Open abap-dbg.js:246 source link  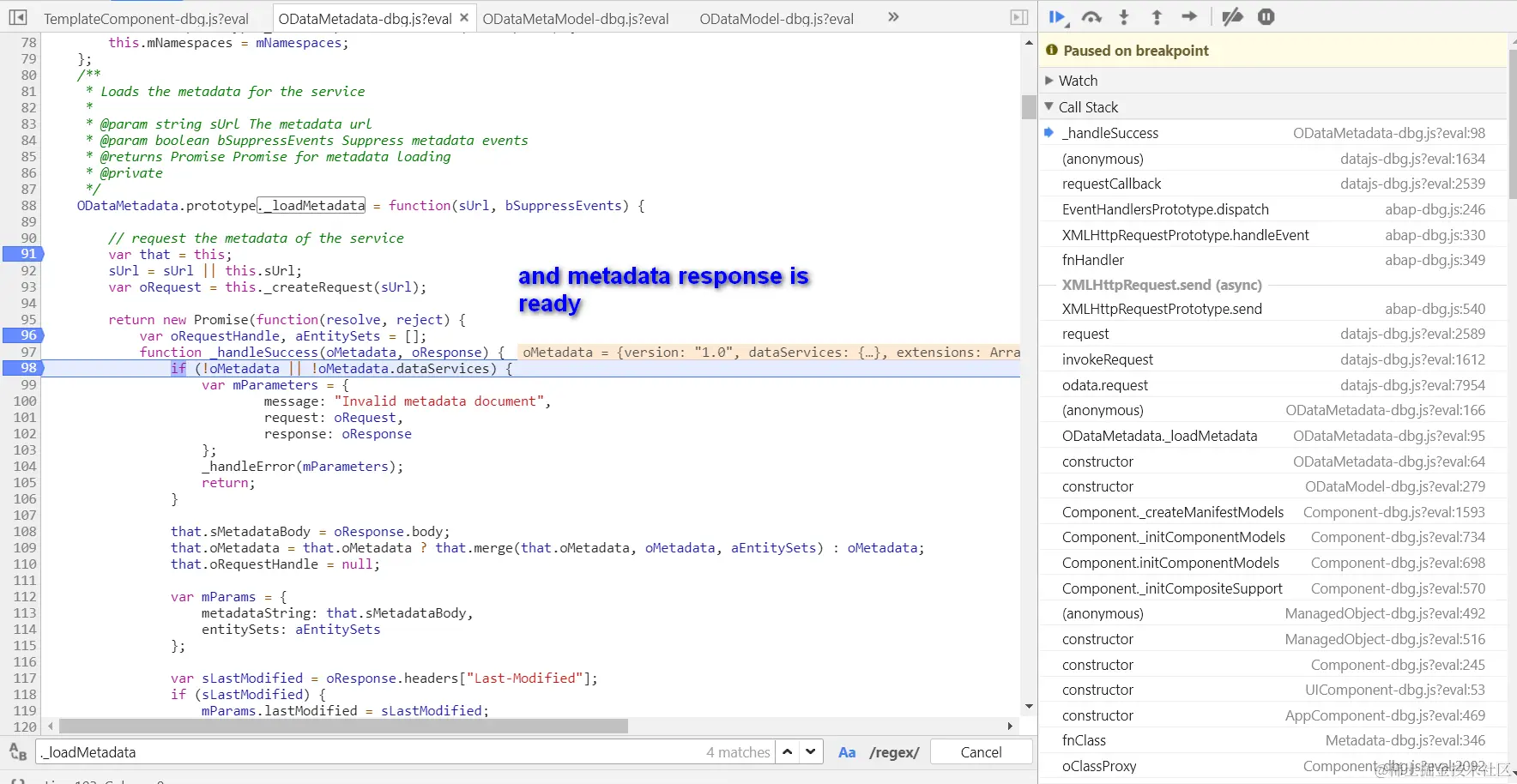[1435, 209]
